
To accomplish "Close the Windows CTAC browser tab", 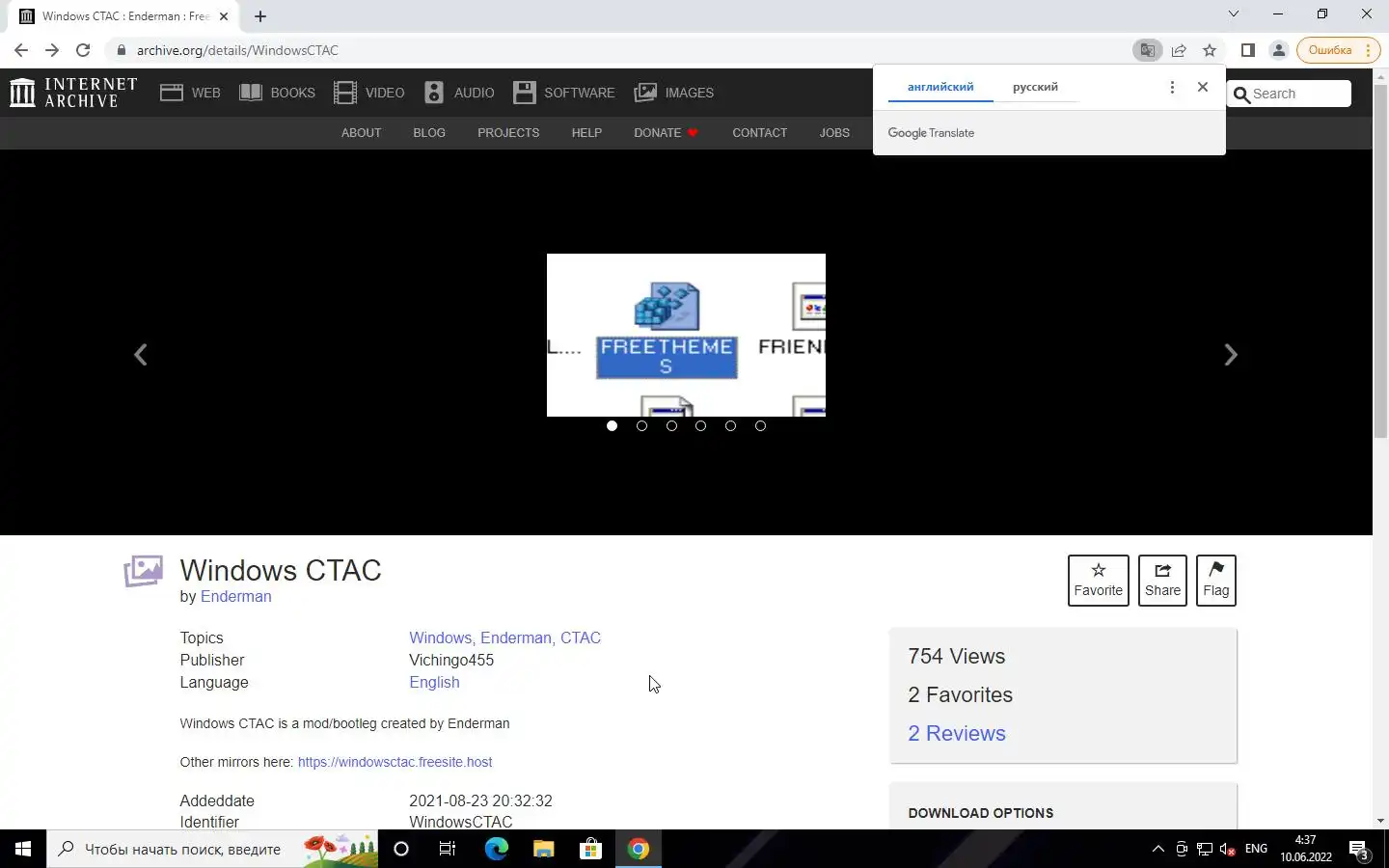I will click(224, 16).
